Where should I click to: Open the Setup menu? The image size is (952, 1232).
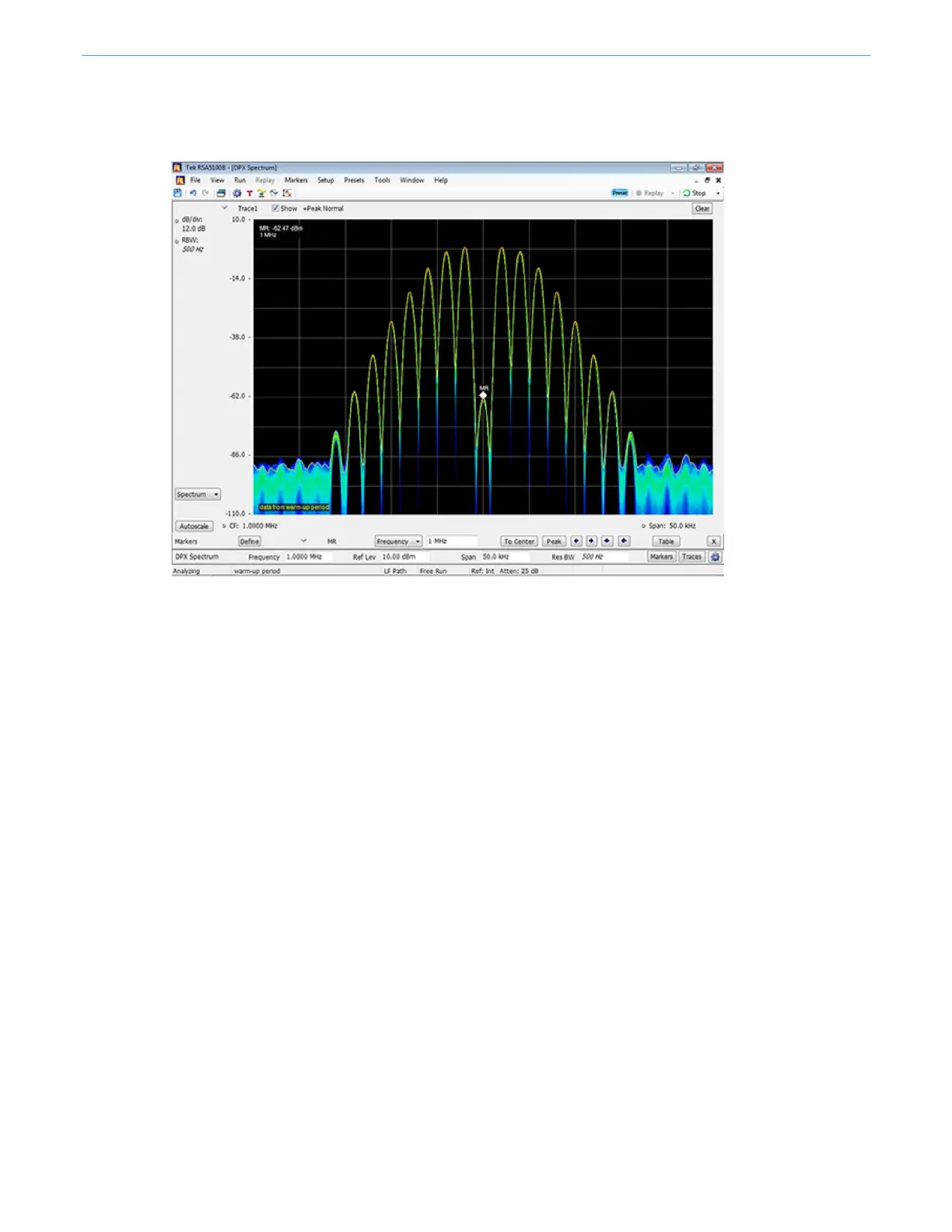coord(325,180)
